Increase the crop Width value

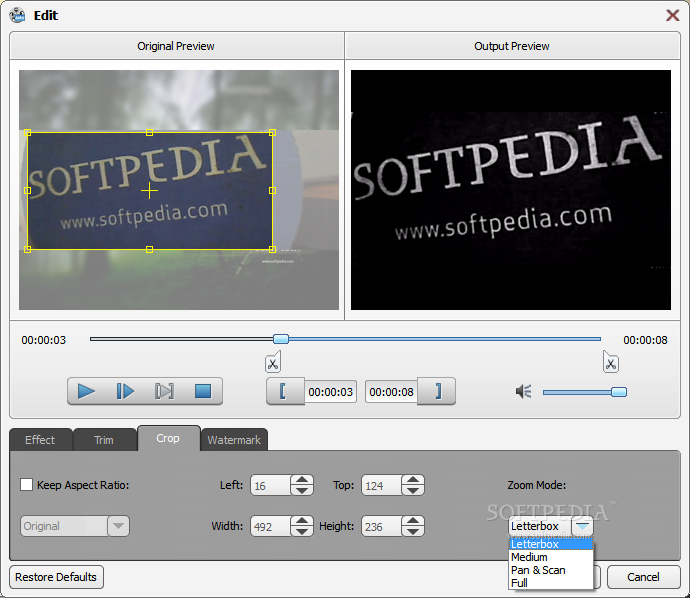click(302, 521)
